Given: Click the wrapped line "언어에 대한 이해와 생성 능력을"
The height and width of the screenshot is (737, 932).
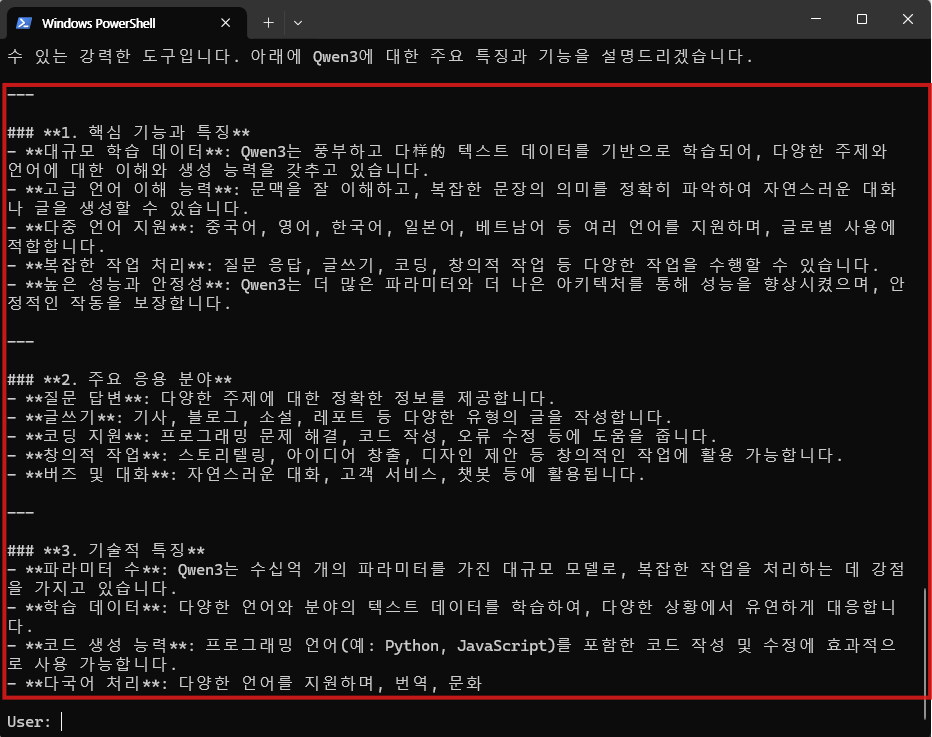Looking at the screenshot, I should (218, 170).
